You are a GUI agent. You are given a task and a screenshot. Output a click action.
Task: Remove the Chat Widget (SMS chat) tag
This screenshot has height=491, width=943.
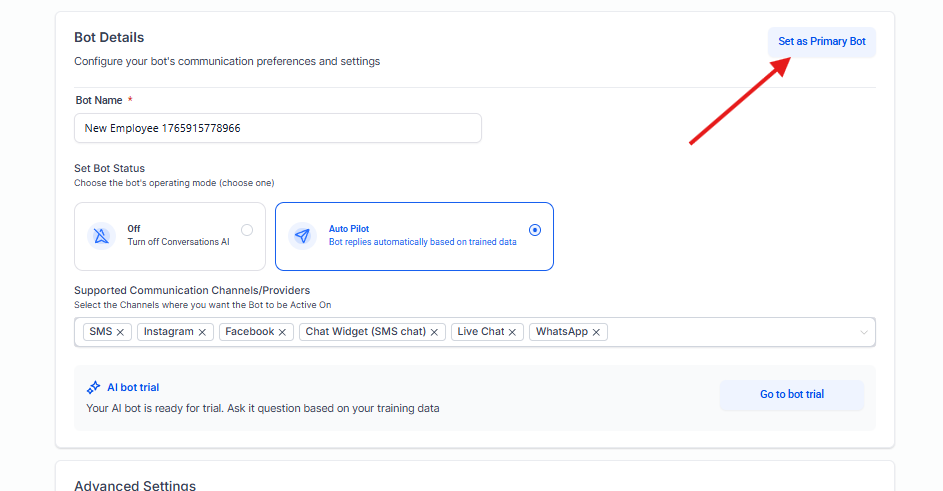[x=435, y=332]
